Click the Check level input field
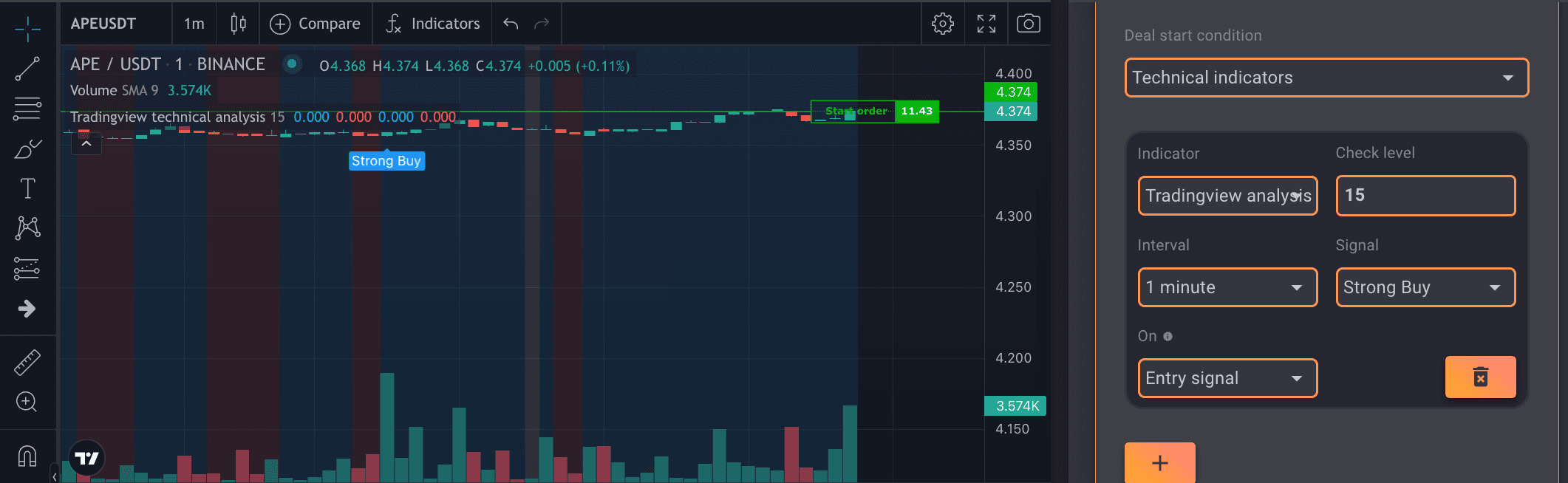 1425,196
